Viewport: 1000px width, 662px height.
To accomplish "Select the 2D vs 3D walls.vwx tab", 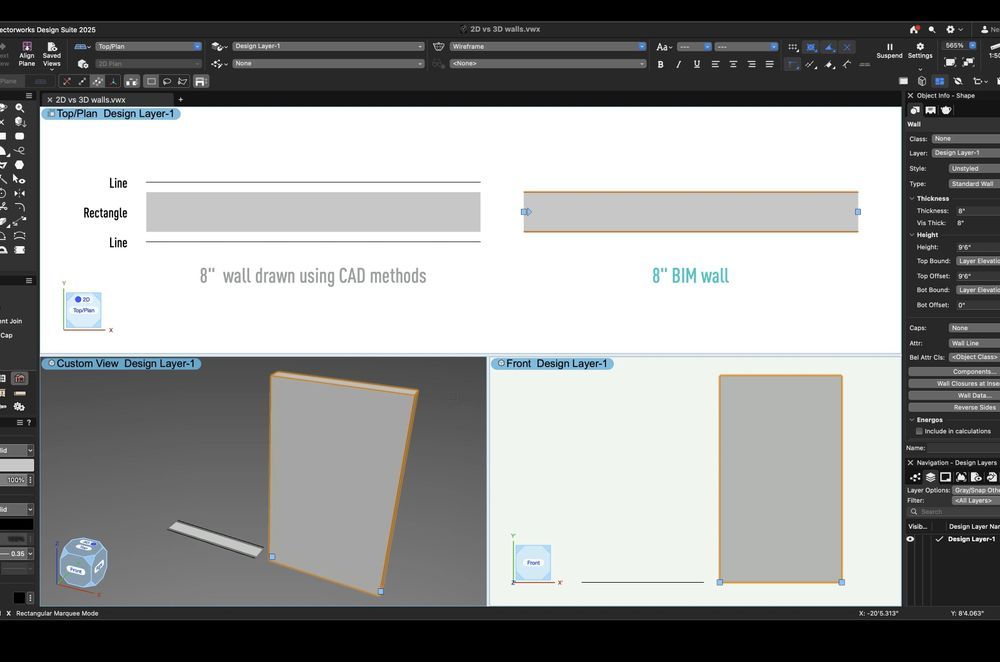I will point(90,99).
